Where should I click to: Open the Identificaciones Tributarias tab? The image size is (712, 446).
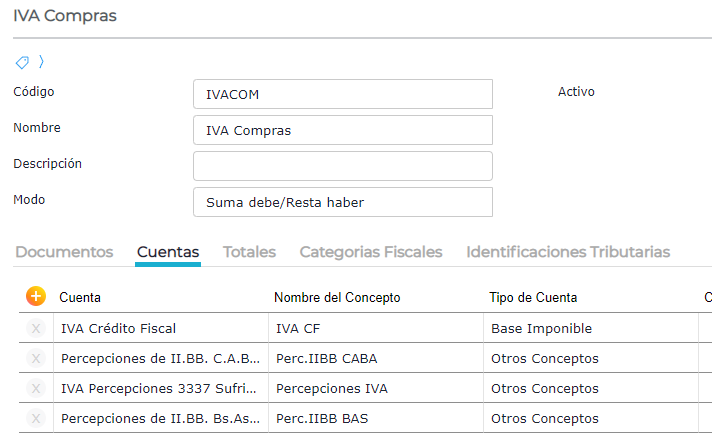[x=568, y=252]
